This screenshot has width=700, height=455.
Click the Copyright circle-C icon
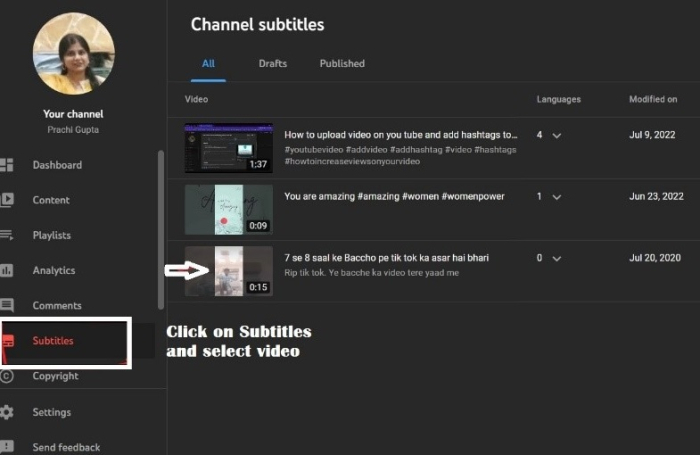coord(6,376)
